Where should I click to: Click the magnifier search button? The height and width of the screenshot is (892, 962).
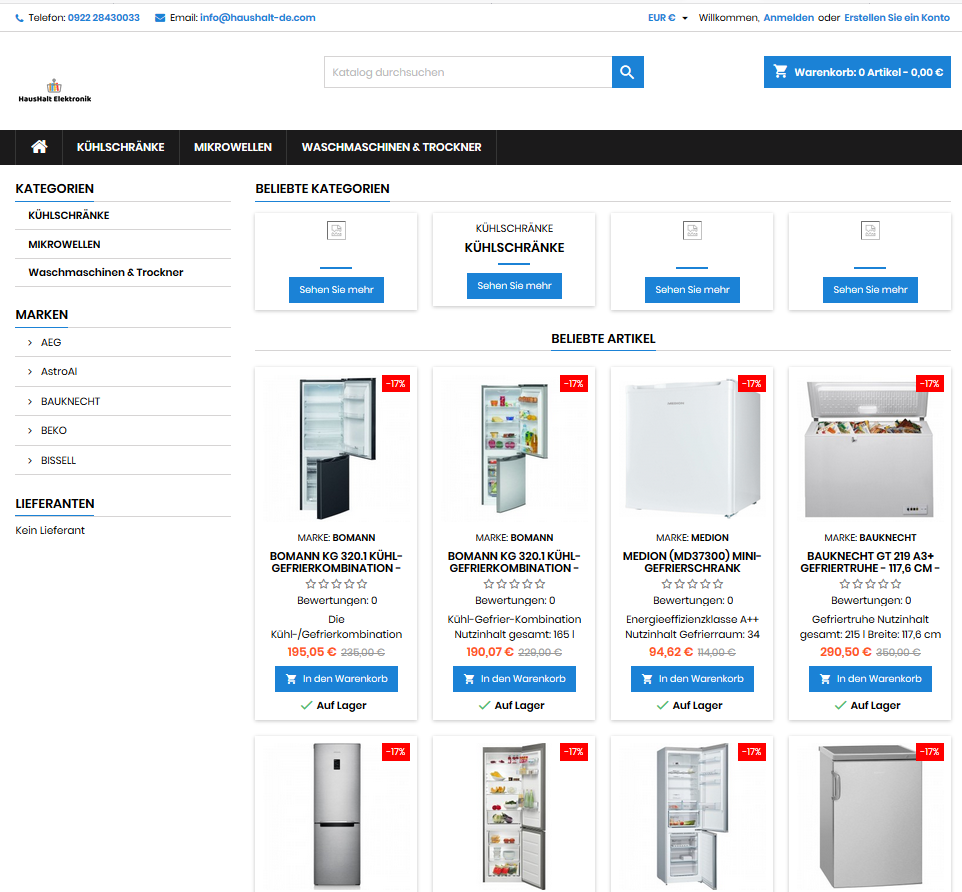[627, 72]
